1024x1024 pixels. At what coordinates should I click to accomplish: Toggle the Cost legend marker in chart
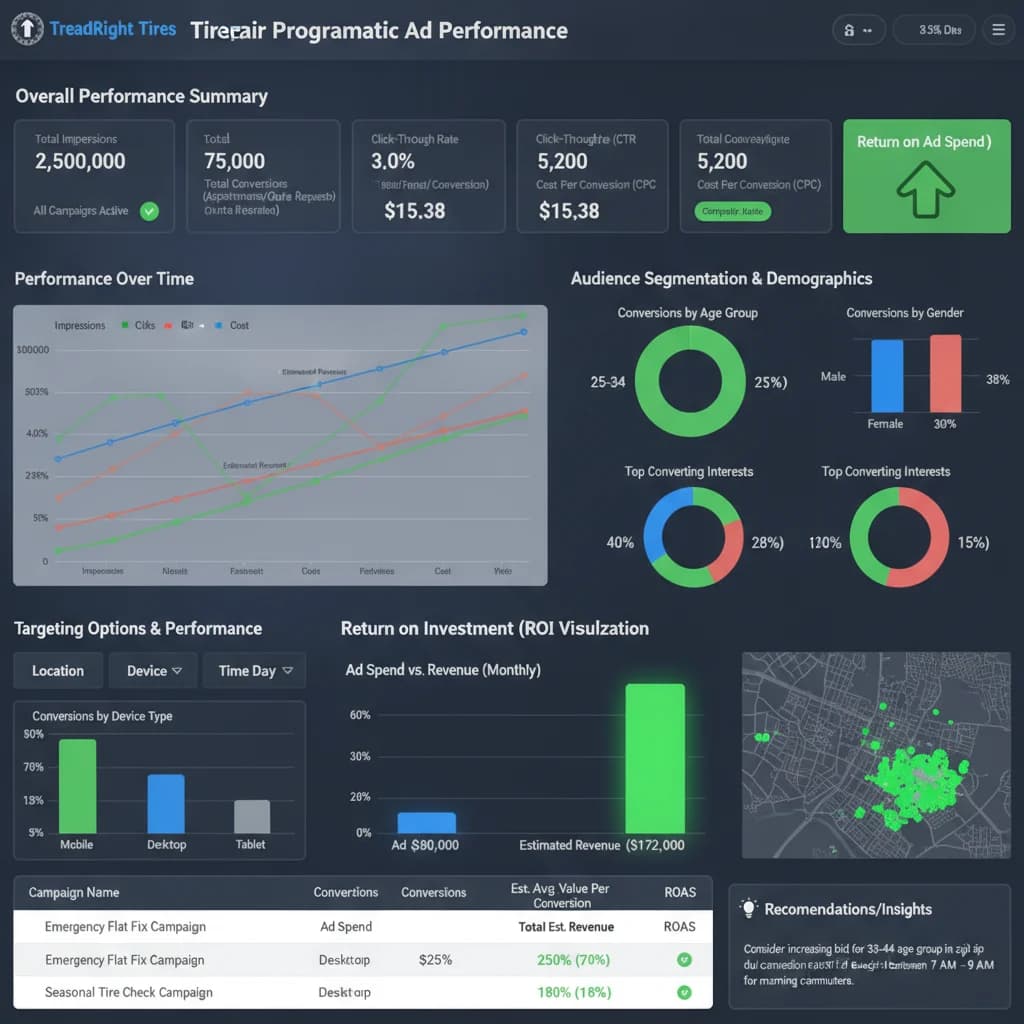(x=218, y=325)
